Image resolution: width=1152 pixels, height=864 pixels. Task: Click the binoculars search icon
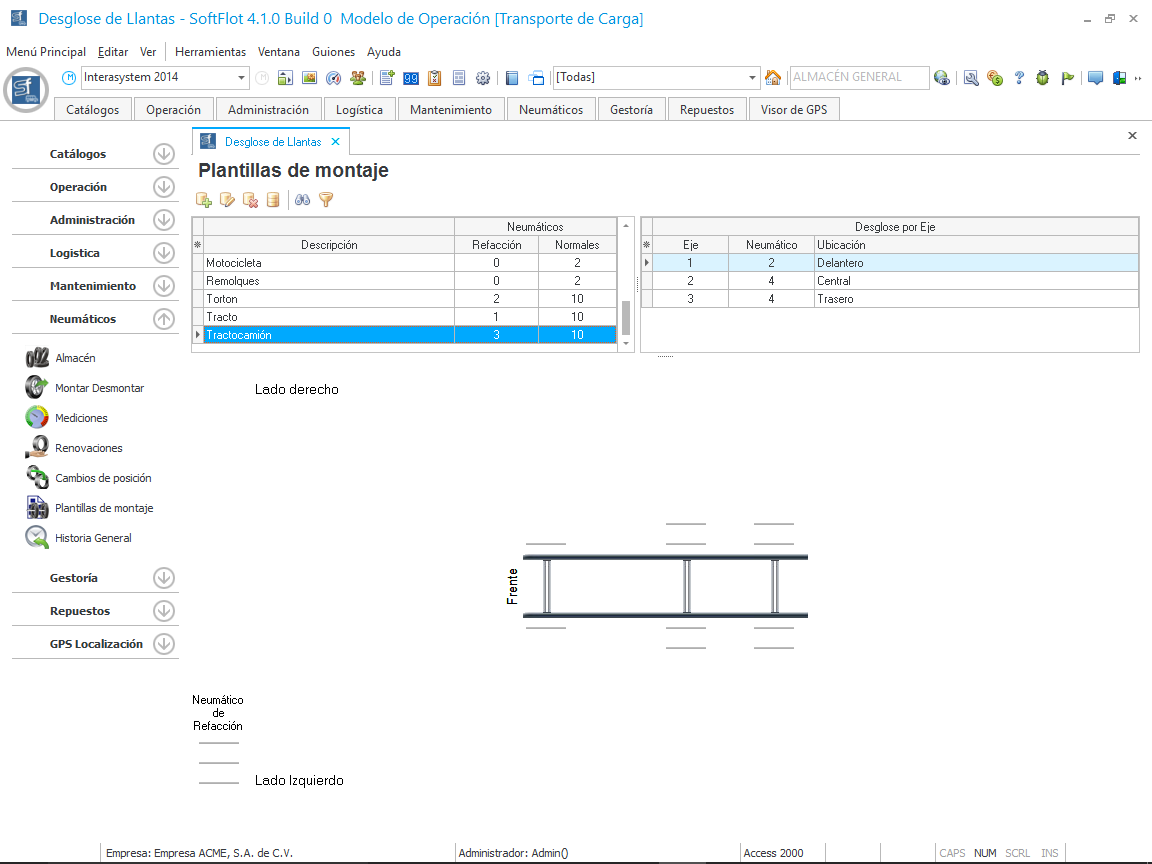click(x=302, y=200)
